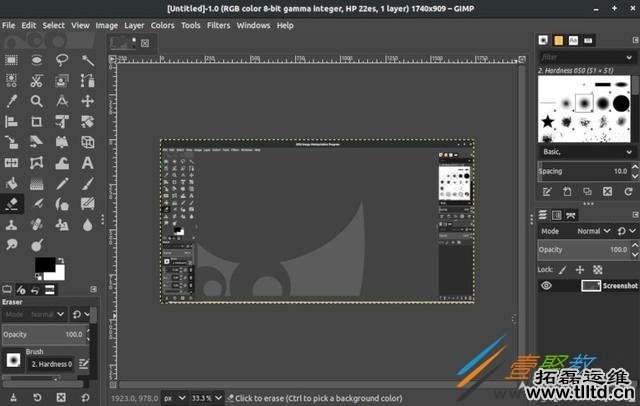Activate the Zoom magnifier tool
The image size is (640, 406).
[x=37, y=101]
